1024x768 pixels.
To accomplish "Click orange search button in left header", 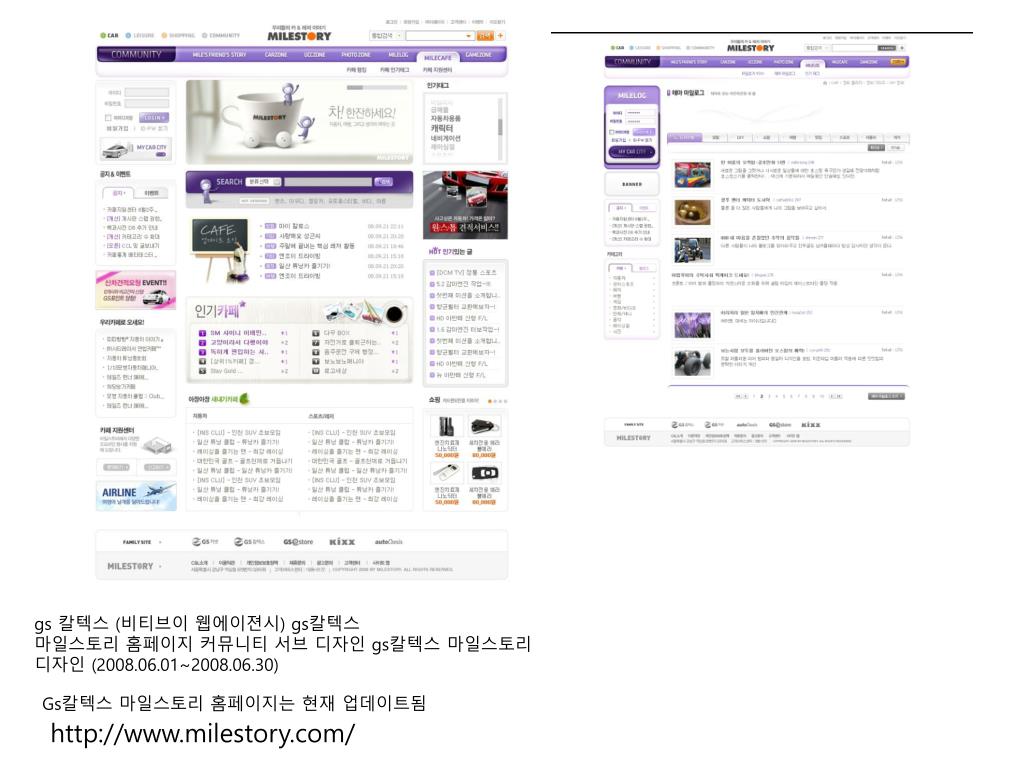I will 485,35.
